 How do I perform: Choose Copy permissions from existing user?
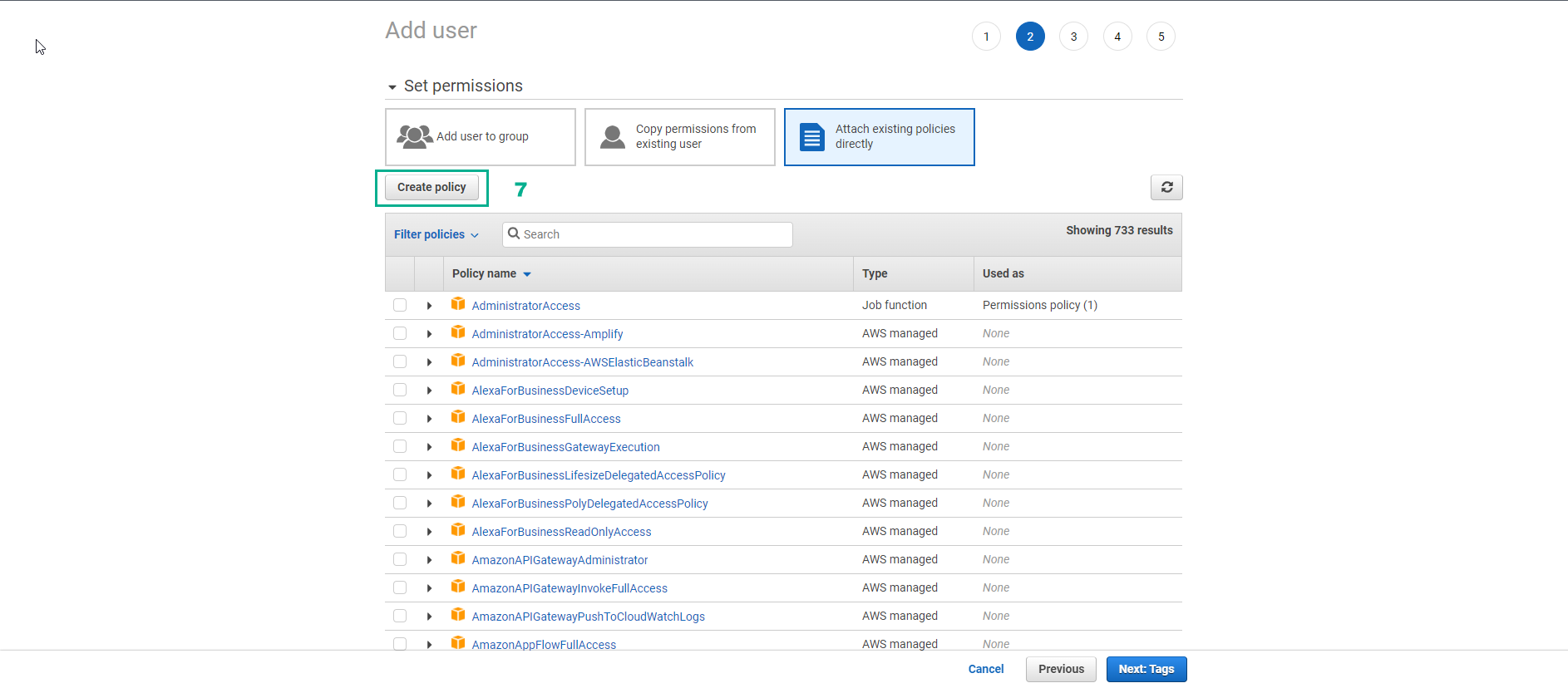coord(680,137)
